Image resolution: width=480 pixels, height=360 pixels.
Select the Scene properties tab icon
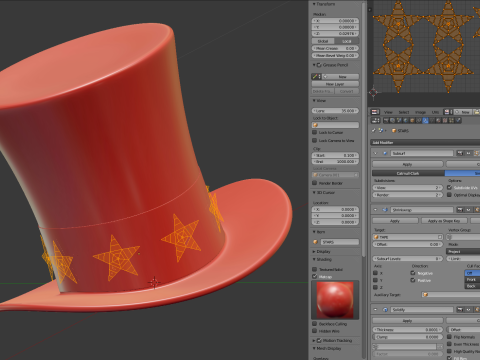[399, 120]
